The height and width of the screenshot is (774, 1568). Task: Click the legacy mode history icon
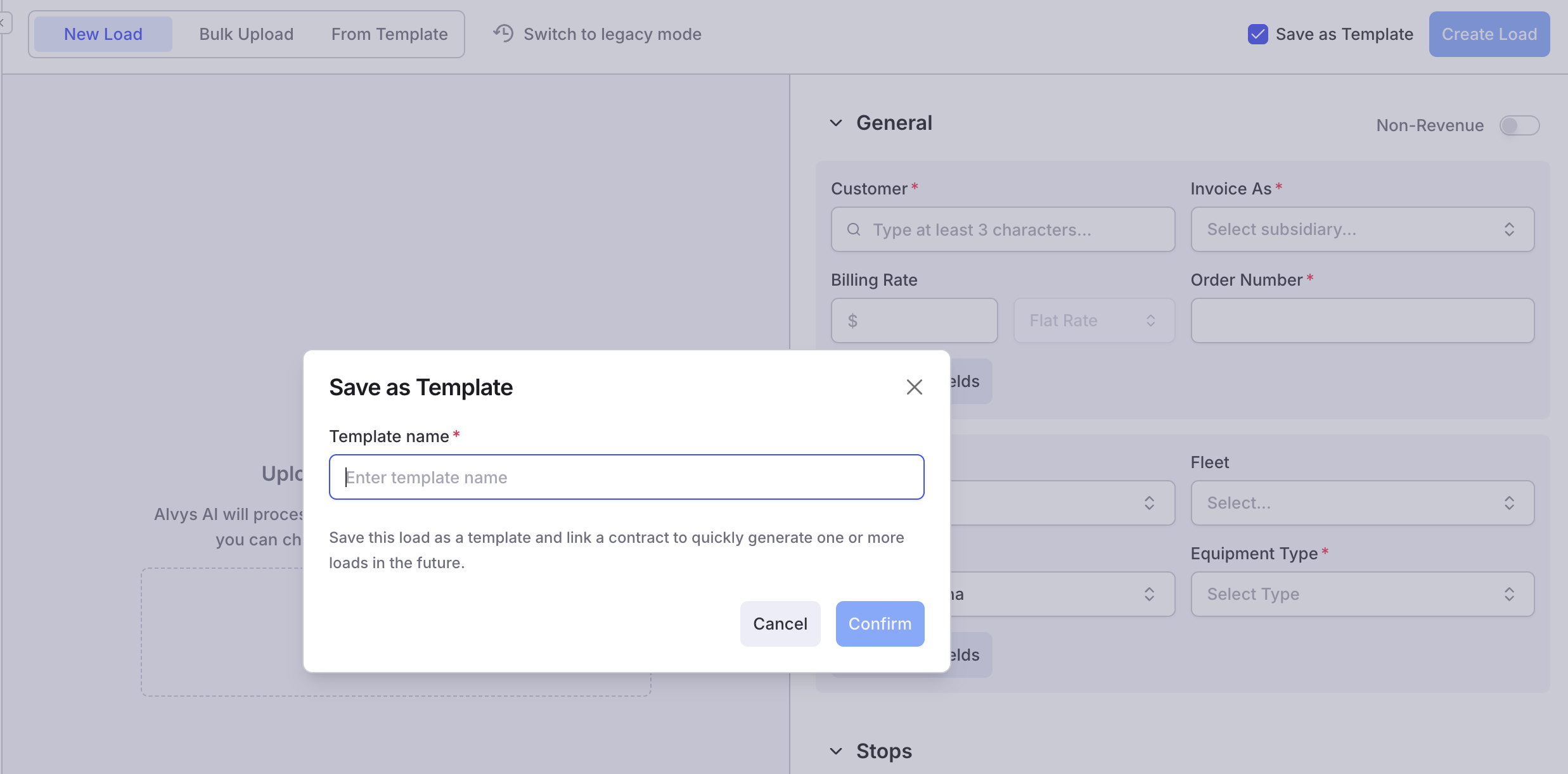click(x=503, y=33)
